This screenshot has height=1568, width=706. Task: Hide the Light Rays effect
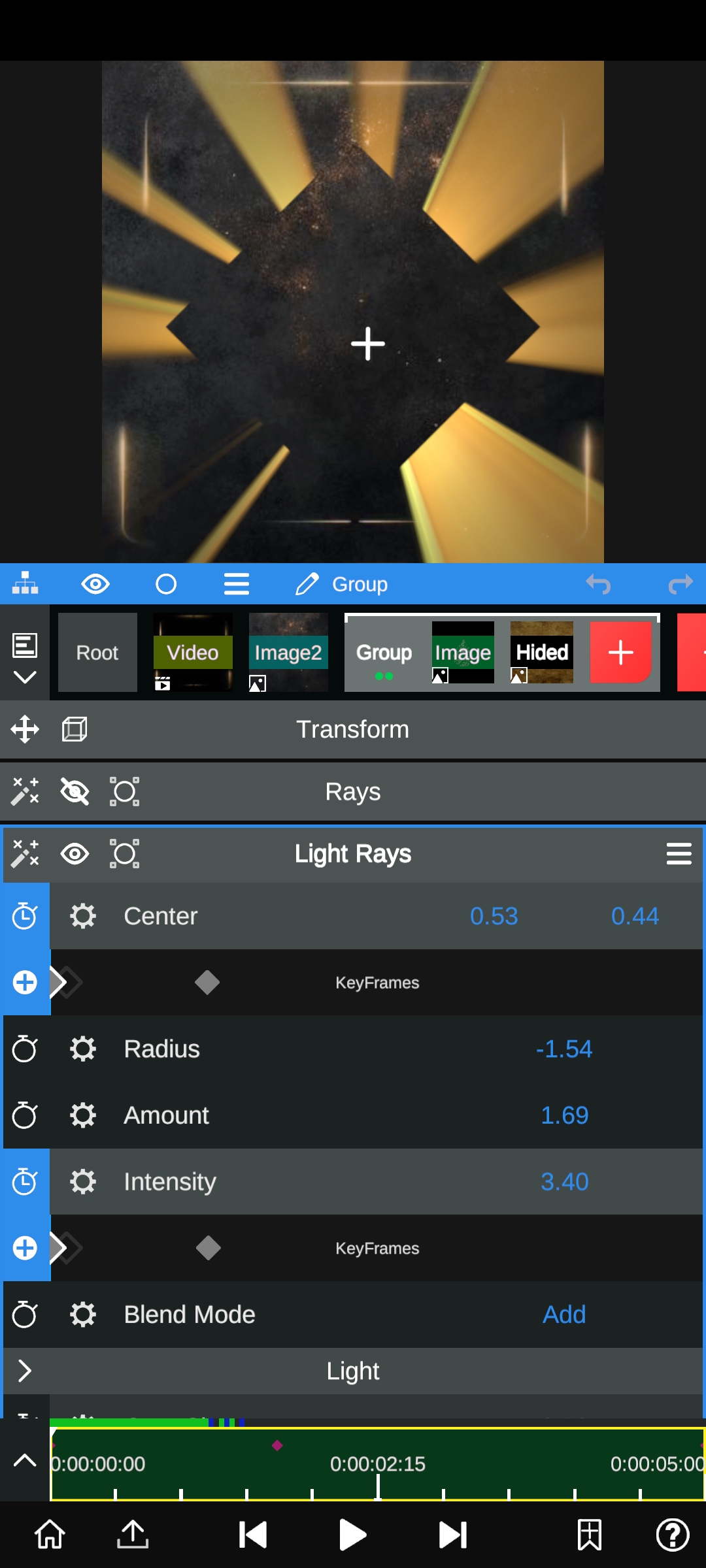(x=75, y=853)
